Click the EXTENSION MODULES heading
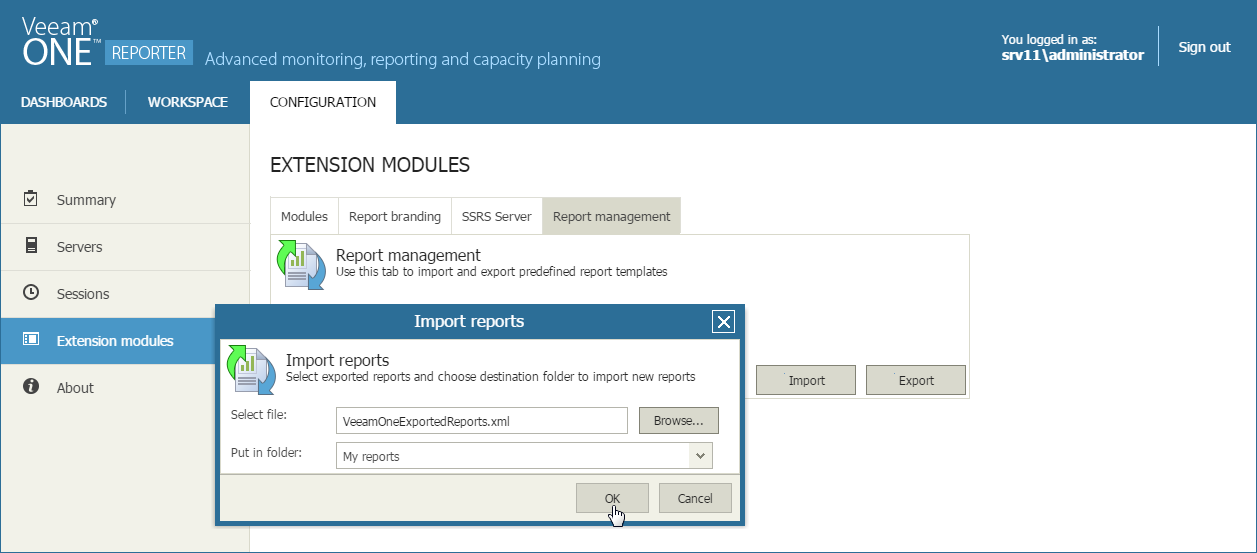 click(370, 165)
